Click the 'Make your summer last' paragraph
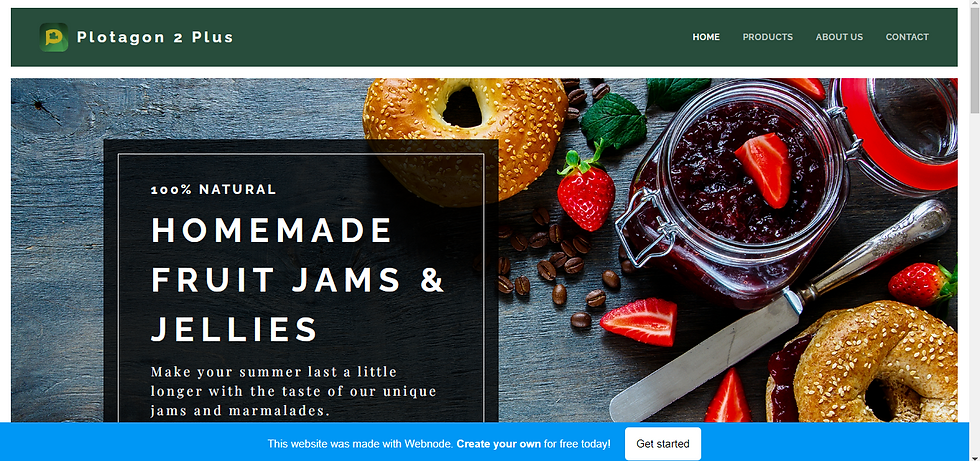Viewport: 980px width, 461px height. coord(294,392)
